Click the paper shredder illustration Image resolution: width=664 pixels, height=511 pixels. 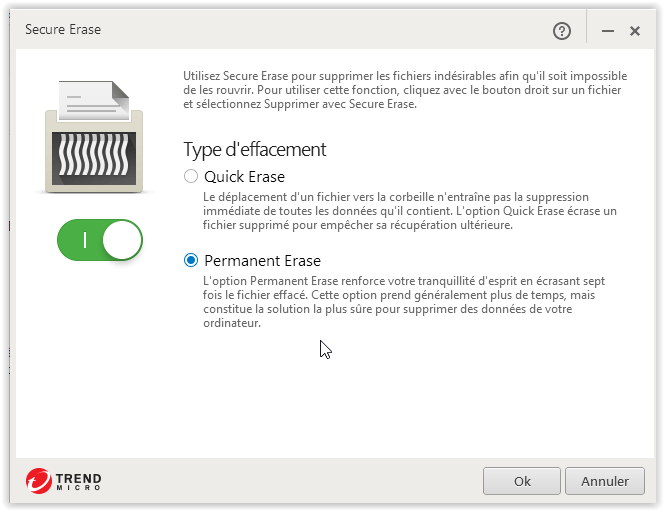coord(94,136)
